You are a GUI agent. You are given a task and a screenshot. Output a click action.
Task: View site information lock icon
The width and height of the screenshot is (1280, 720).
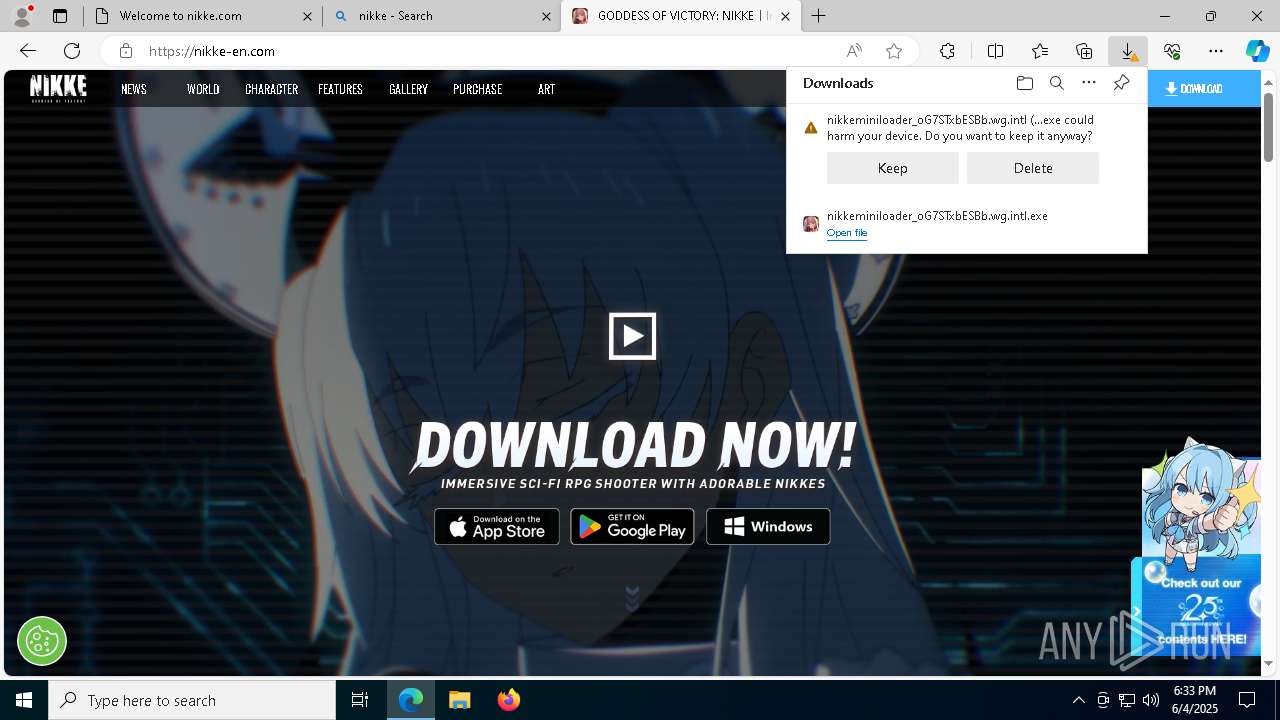(x=125, y=51)
